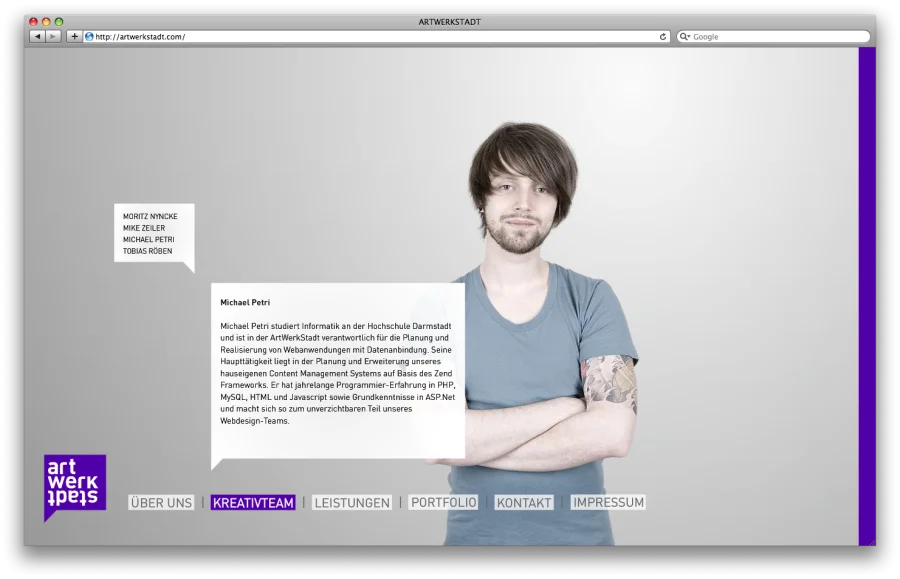Open the IMPRESSUM page
Screen dimensions: 900x579
click(609, 503)
